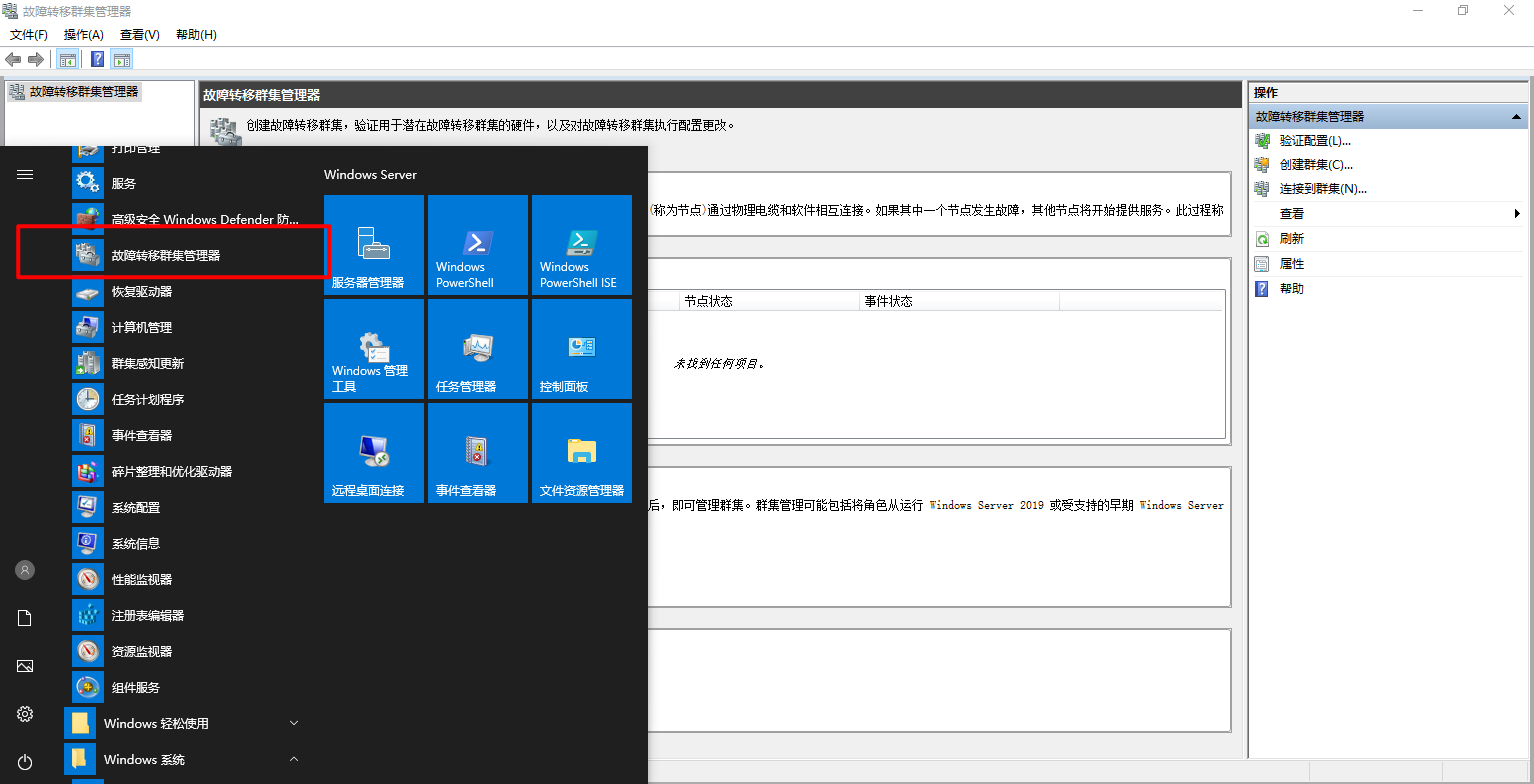
Task: Click 创建群集(C)... in the actions pane
Action: [x=1316, y=164]
